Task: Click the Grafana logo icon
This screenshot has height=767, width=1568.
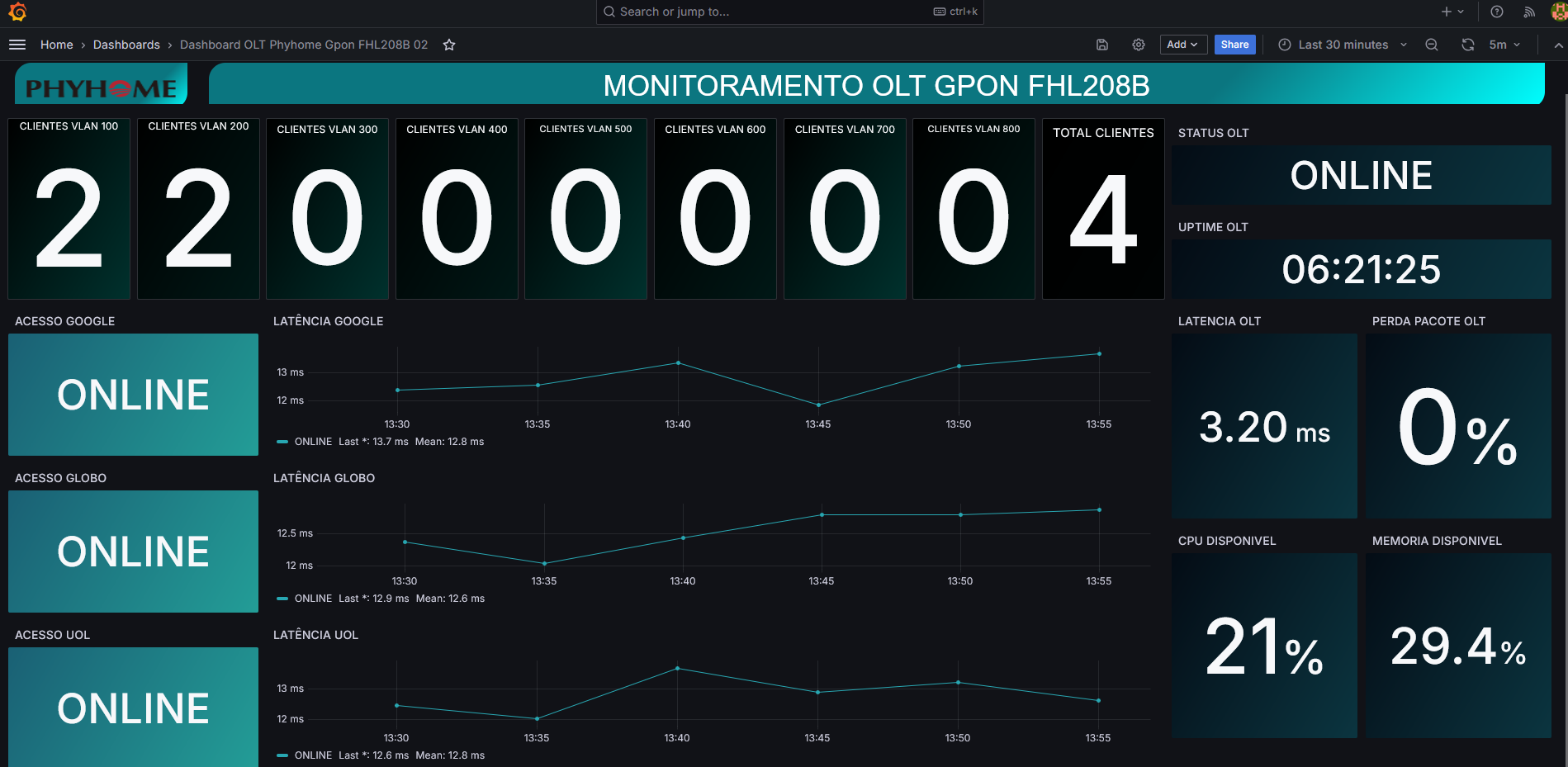Action: pos(17,12)
